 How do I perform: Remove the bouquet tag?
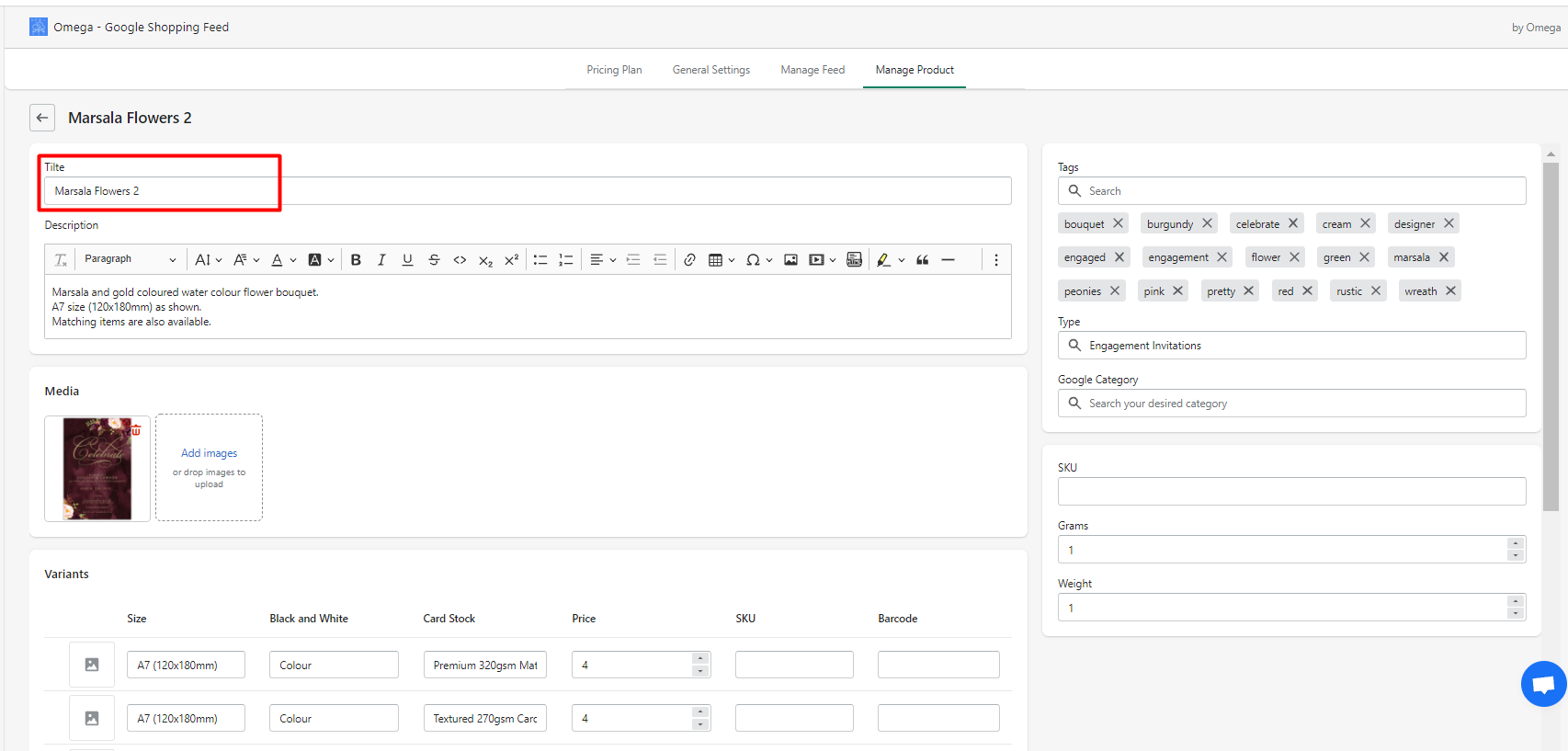point(1119,223)
